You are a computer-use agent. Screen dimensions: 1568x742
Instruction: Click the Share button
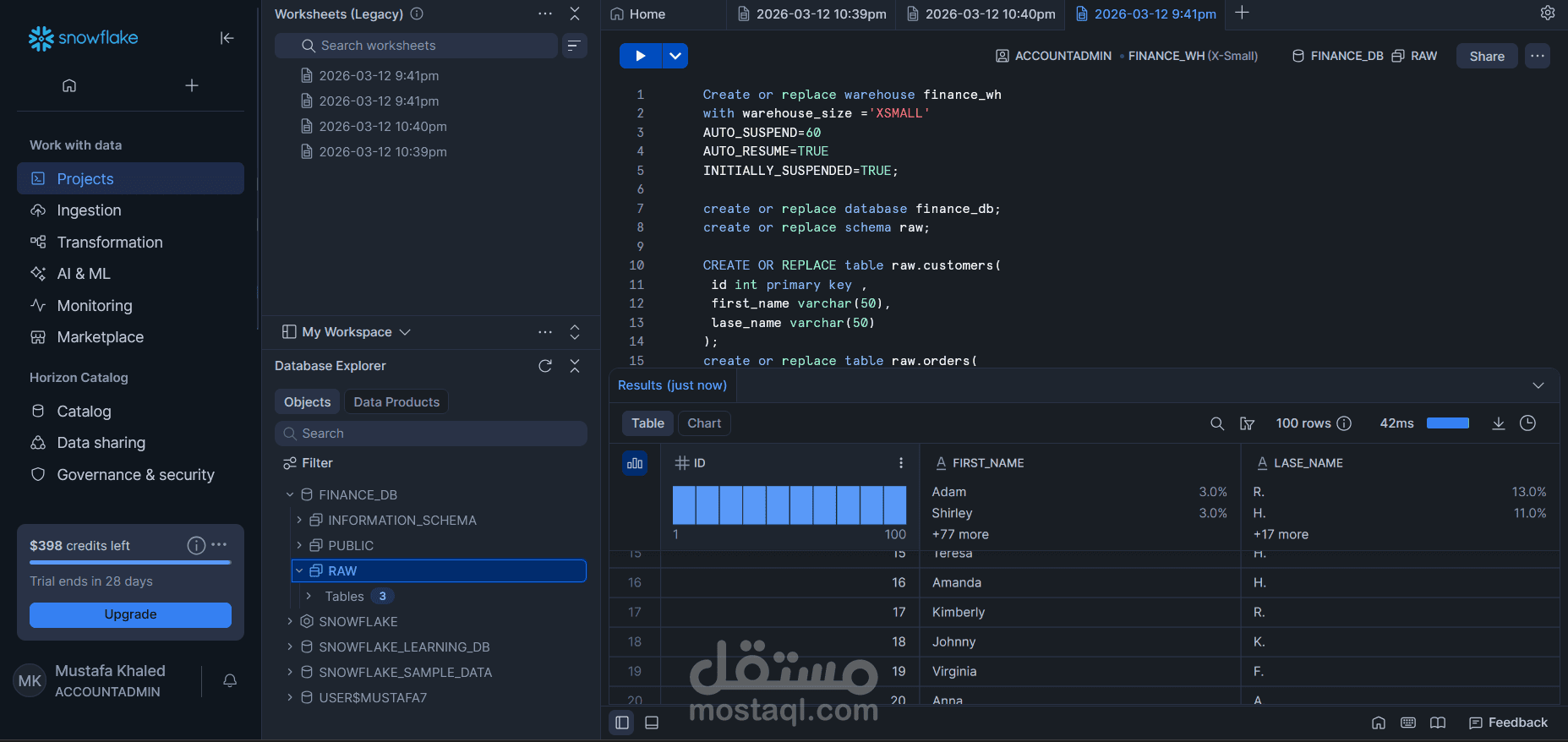(x=1487, y=57)
